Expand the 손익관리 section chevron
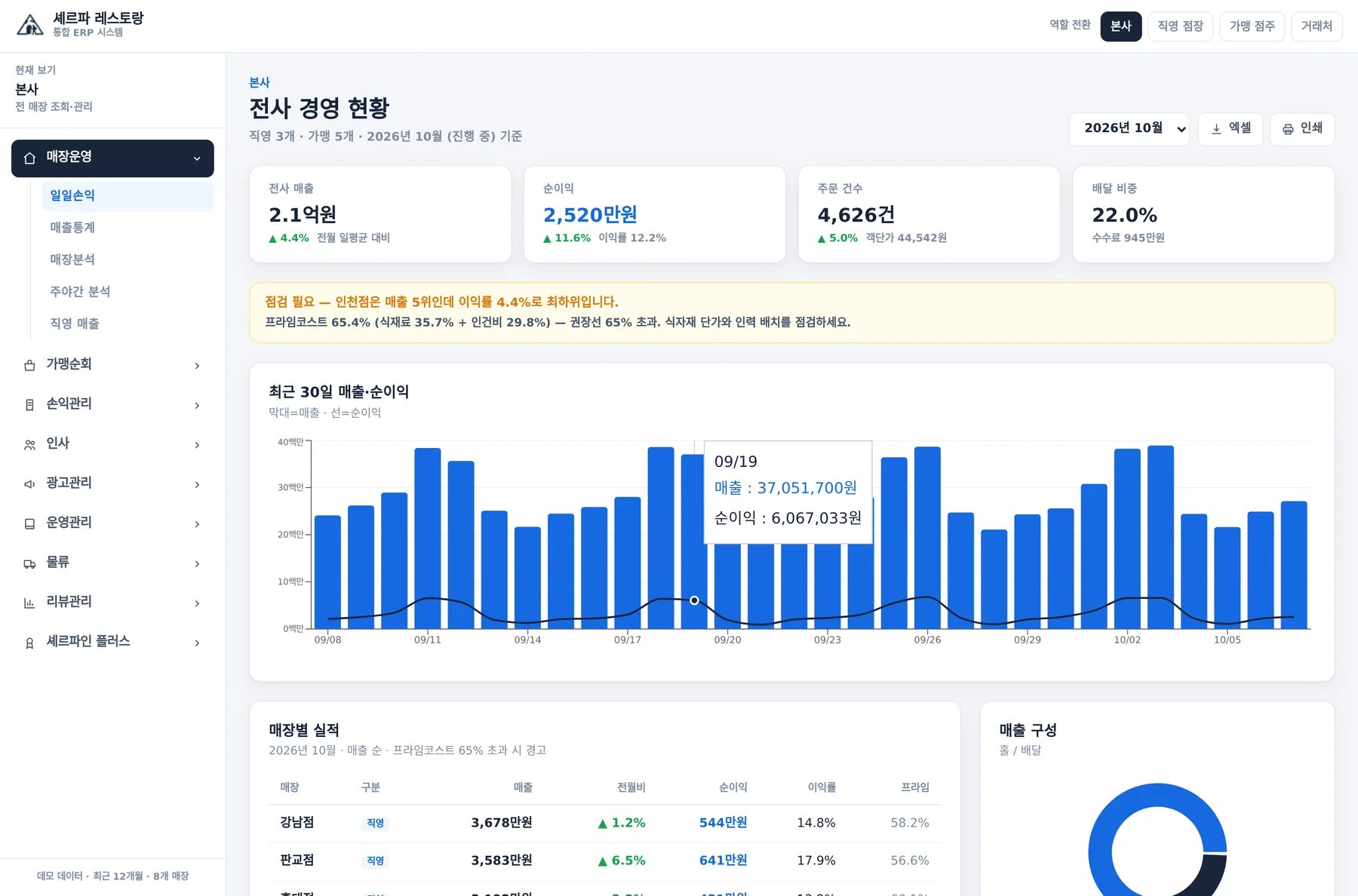This screenshot has height=896, width=1358. tap(197, 405)
